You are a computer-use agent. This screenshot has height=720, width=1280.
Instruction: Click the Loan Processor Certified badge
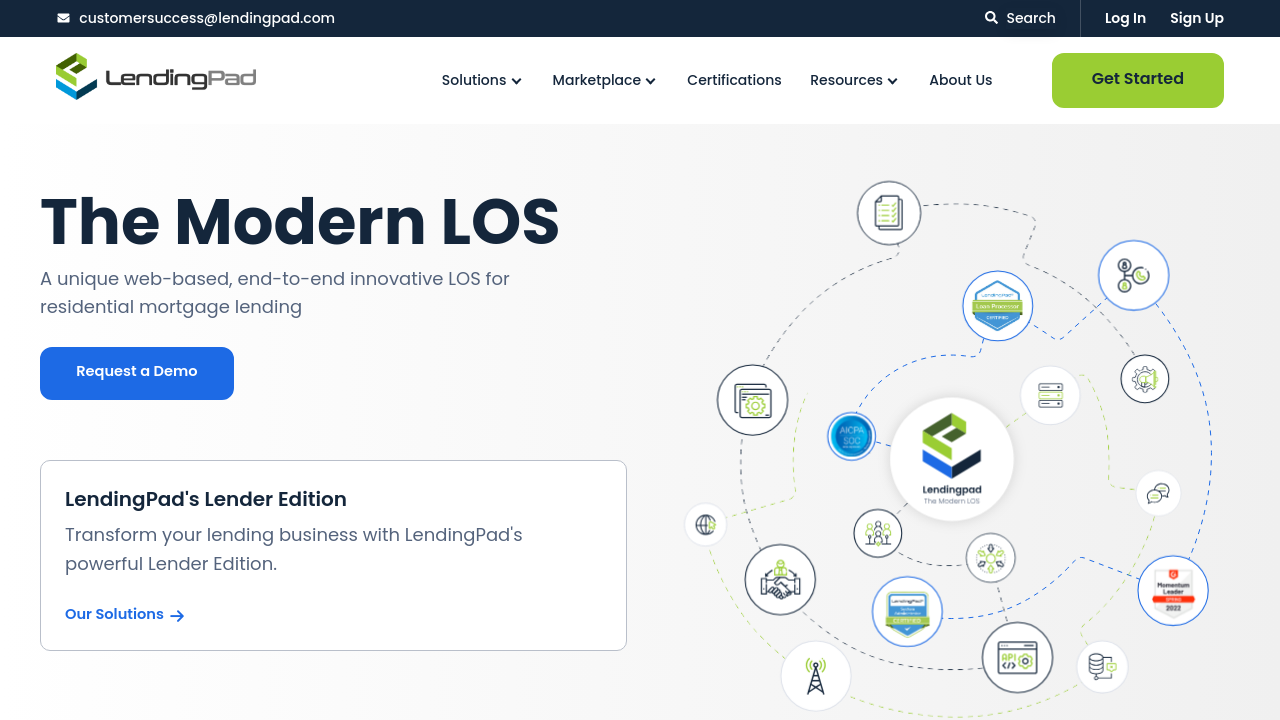(x=997, y=306)
